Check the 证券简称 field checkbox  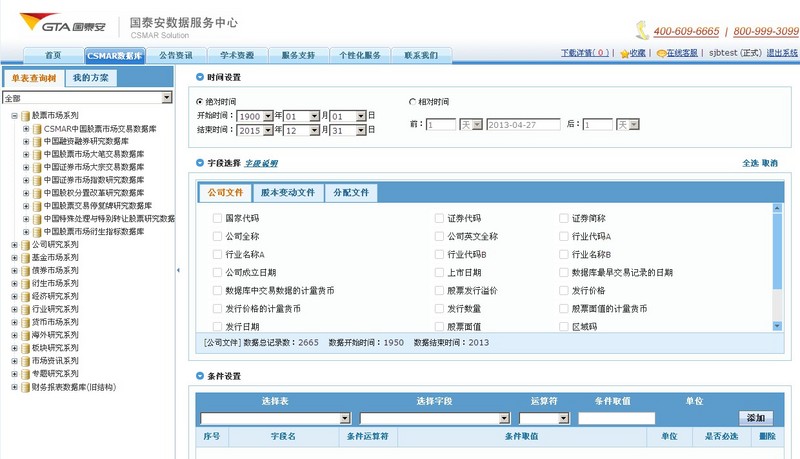(x=564, y=218)
